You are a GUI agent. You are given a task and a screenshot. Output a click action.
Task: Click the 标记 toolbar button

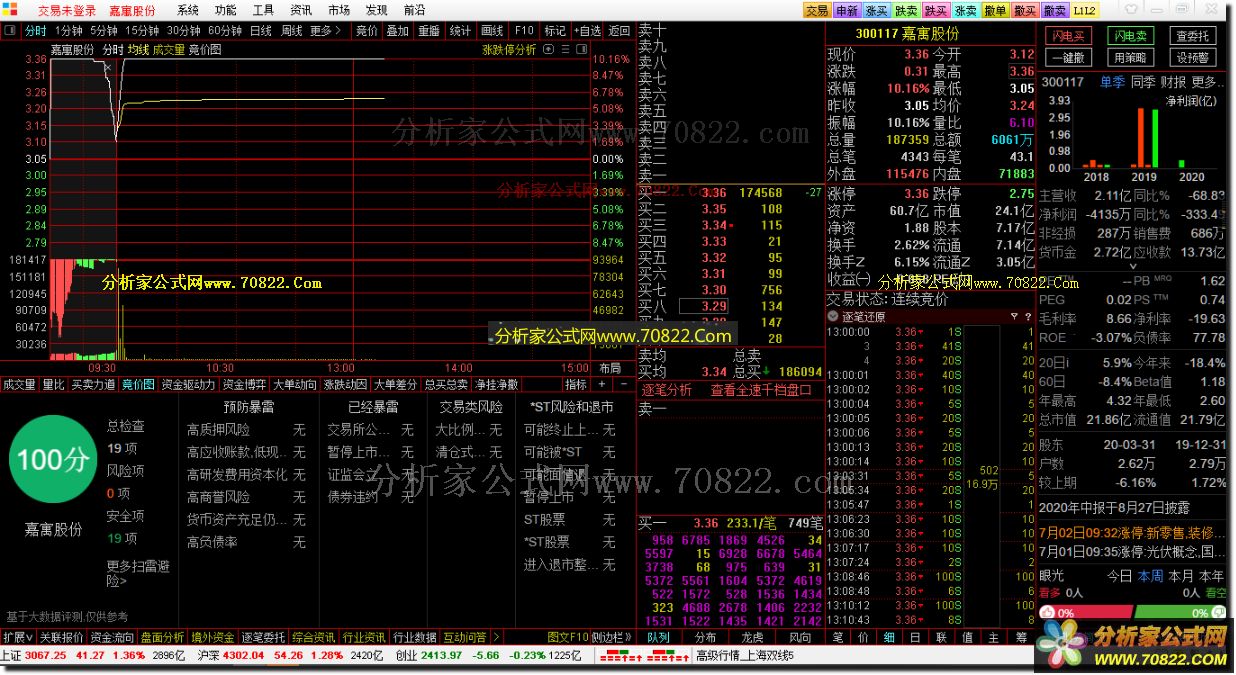(x=555, y=31)
